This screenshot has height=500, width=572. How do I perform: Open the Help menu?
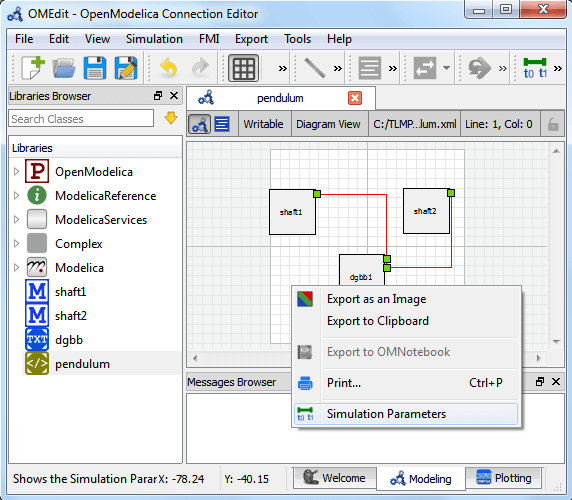tap(339, 39)
